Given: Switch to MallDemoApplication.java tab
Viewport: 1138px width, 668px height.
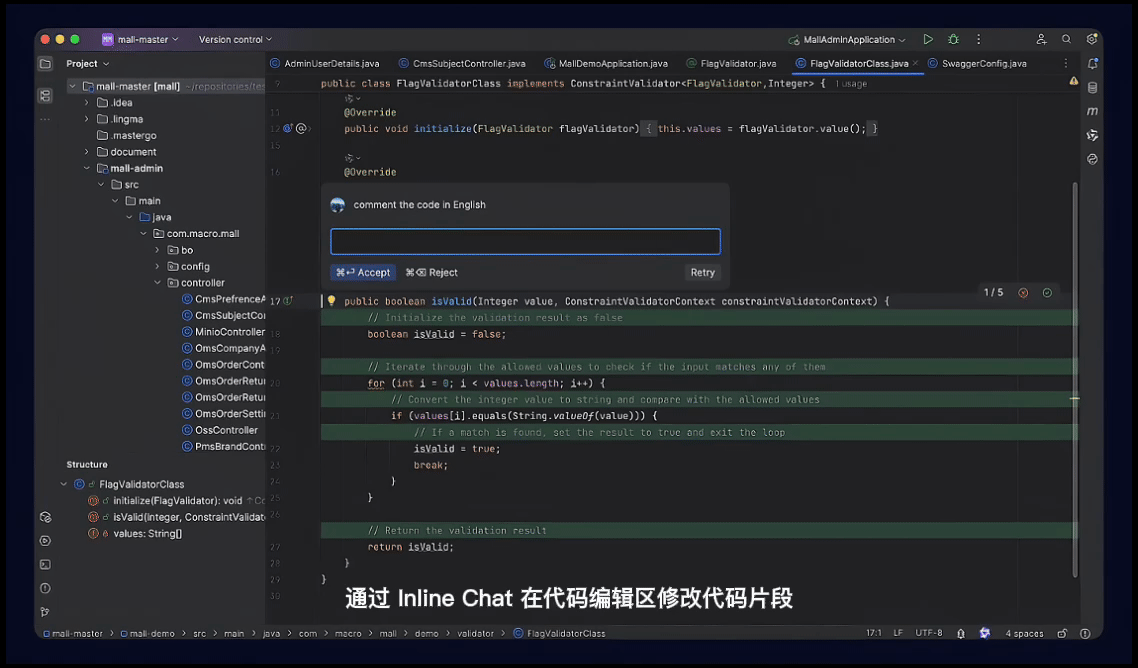Looking at the screenshot, I should [606, 64].
